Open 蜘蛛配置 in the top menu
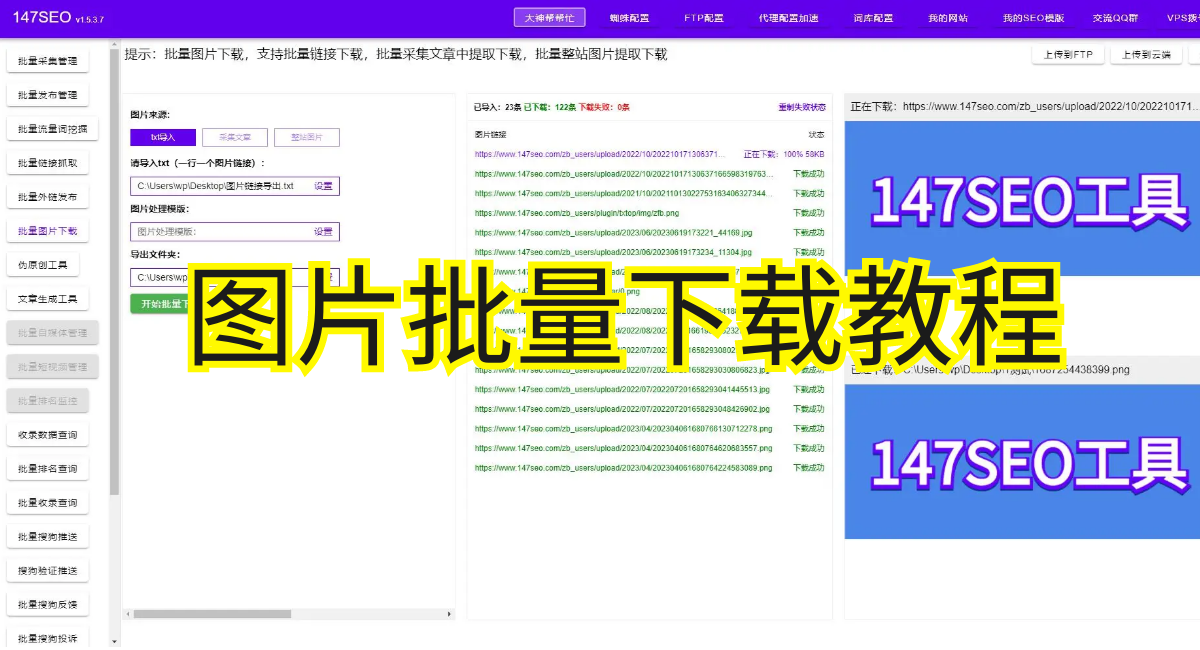 629,18
